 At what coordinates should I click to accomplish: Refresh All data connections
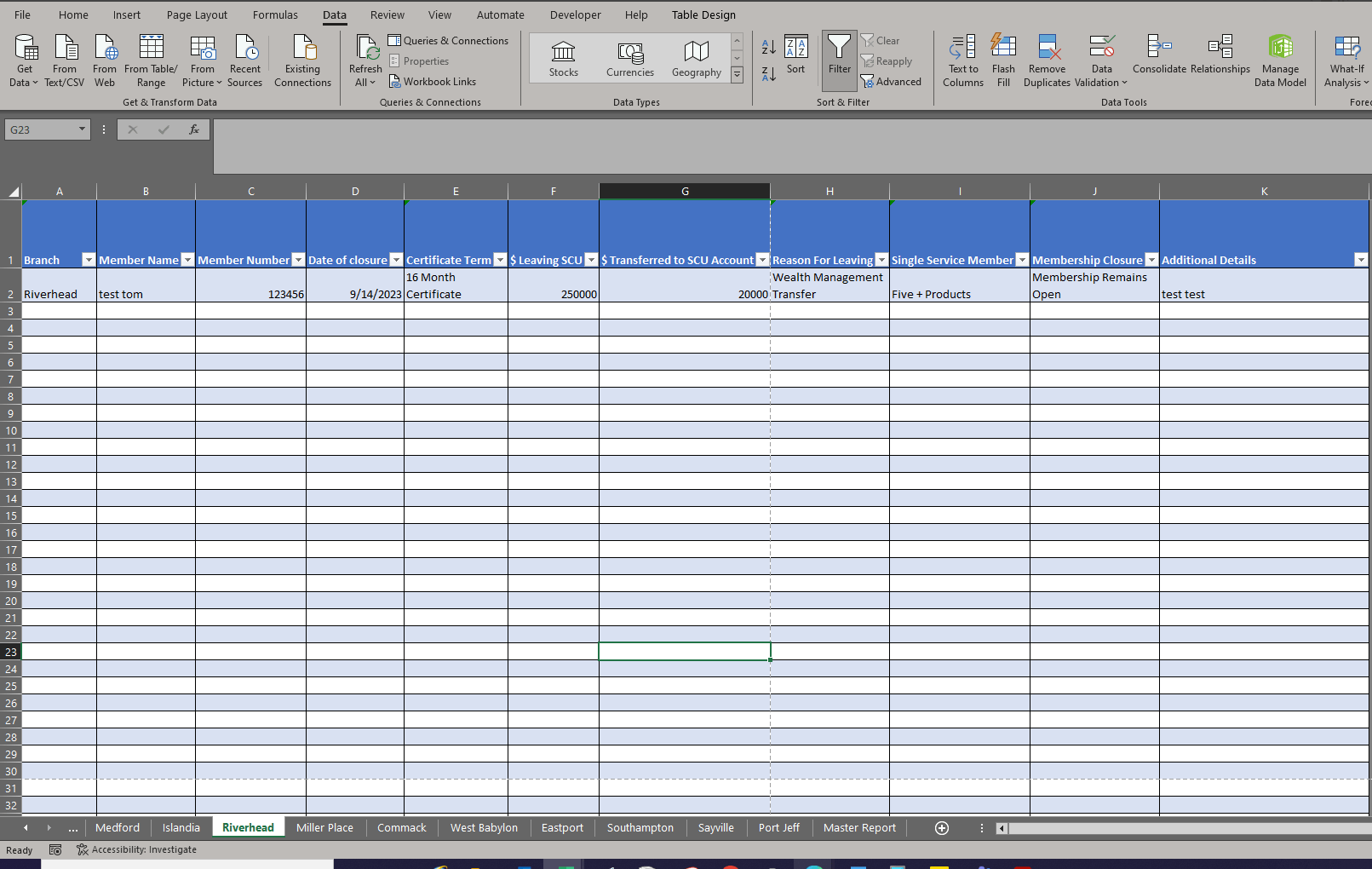click(x=365, y=60)
